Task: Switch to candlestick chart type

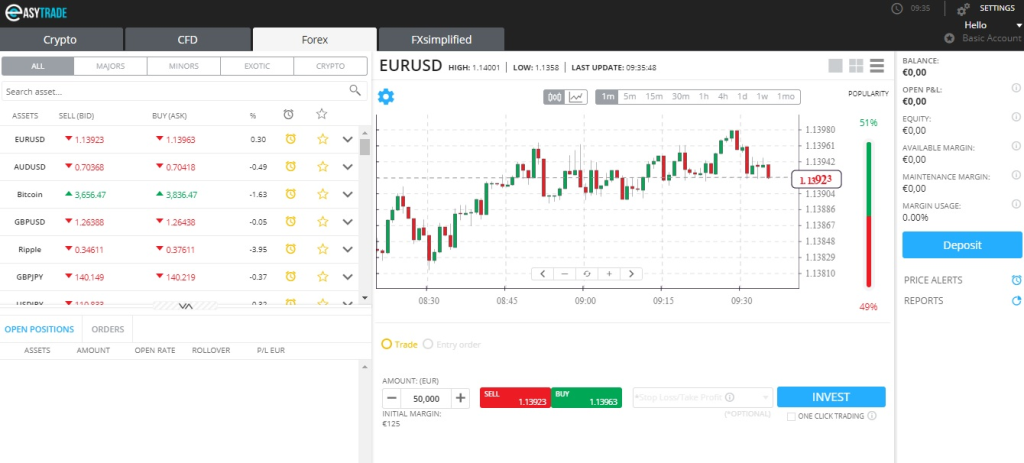Action: [x=555, y=97]
